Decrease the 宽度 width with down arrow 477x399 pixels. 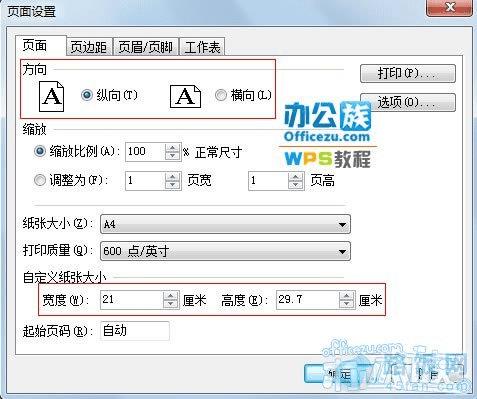point(171,304)
